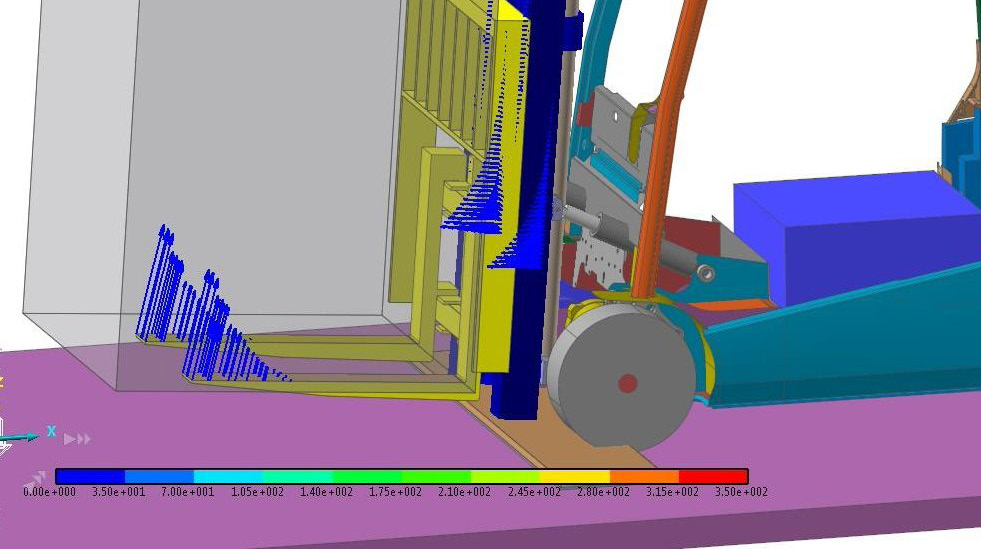Click the 3.50e+002 maximum legend value
The image size is (981, 549).
coord(741,492)
